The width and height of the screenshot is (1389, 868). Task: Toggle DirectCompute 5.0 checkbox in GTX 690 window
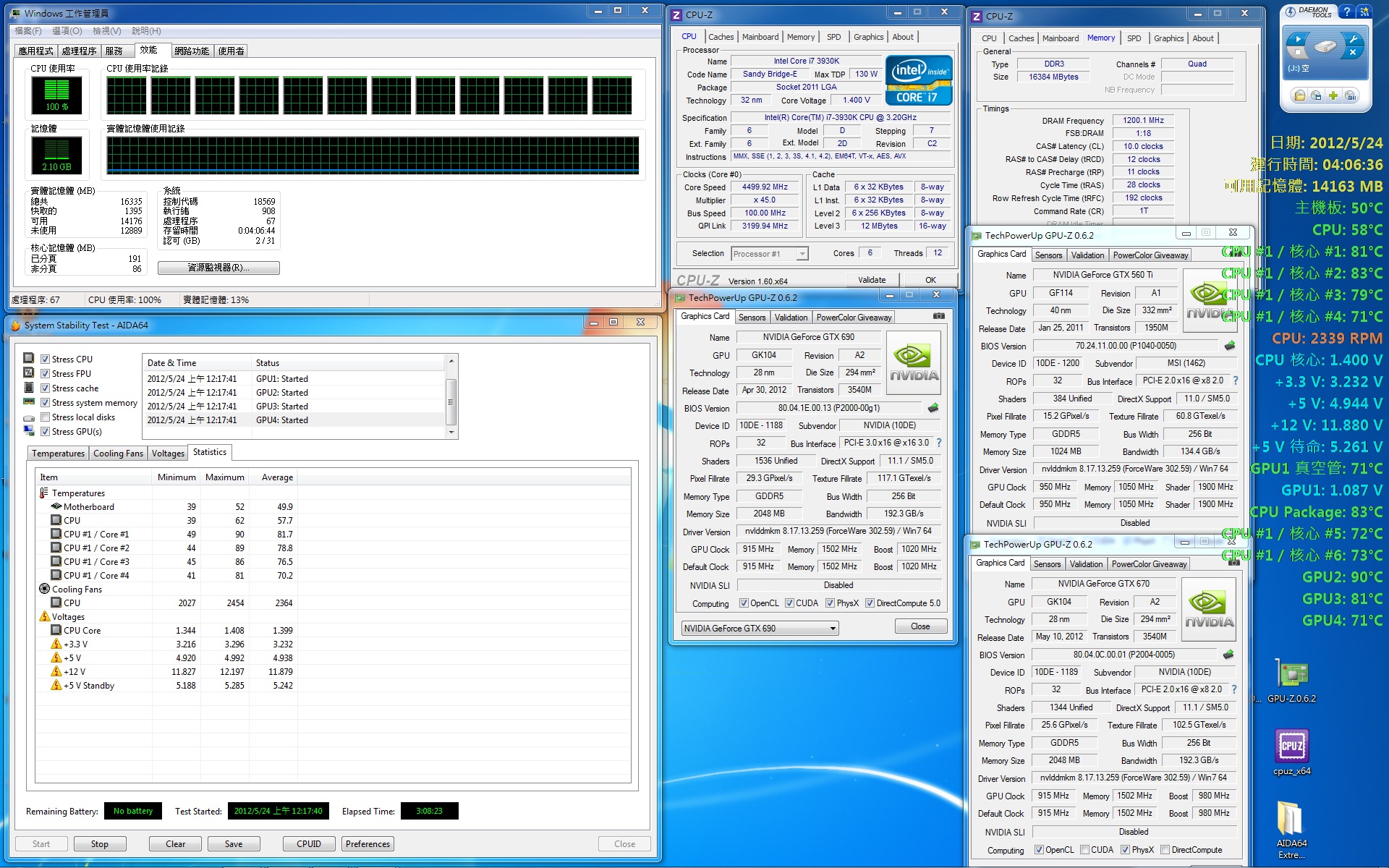coord(870,603)
